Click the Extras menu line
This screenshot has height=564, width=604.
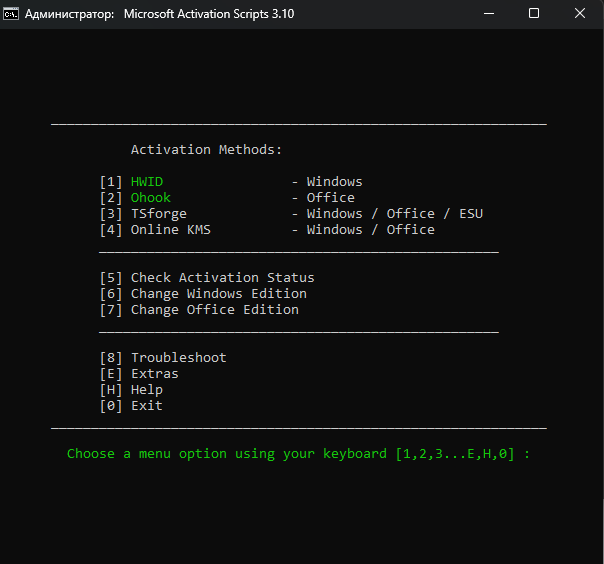(x=139, y=374)
